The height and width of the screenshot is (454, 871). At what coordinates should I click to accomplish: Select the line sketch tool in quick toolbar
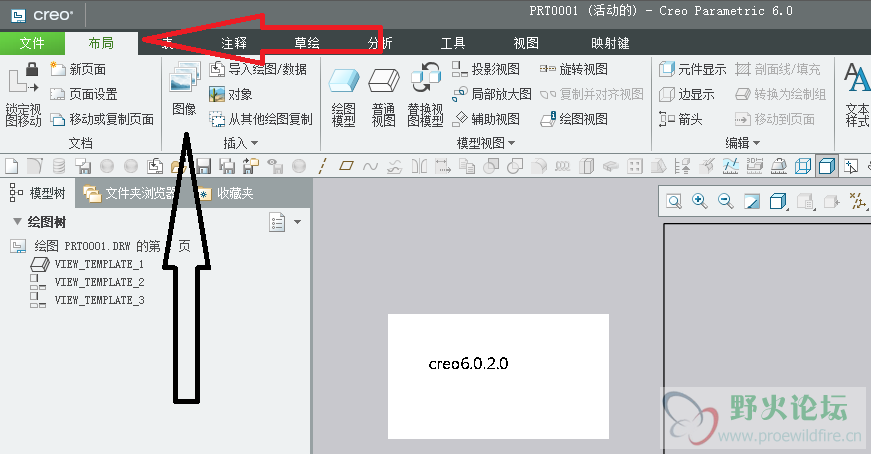coord(323,166)
